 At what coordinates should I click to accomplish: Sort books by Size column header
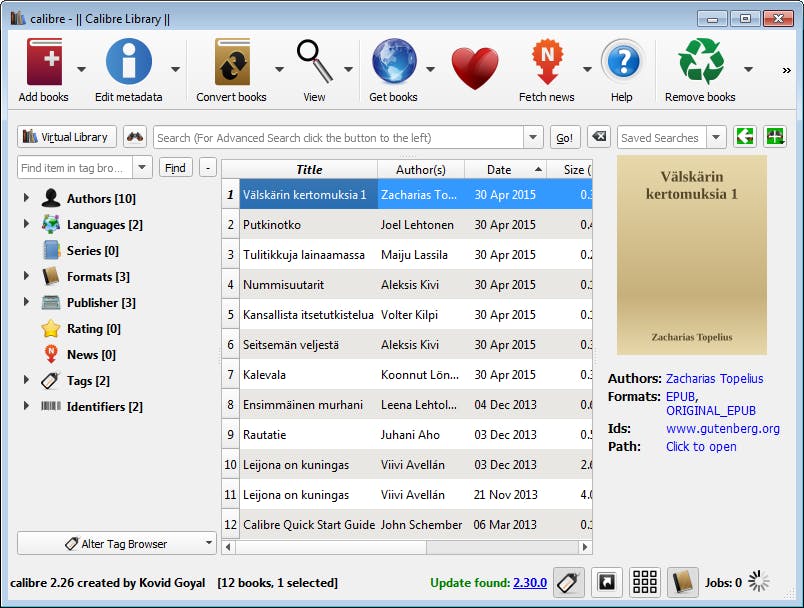[570, 170]
